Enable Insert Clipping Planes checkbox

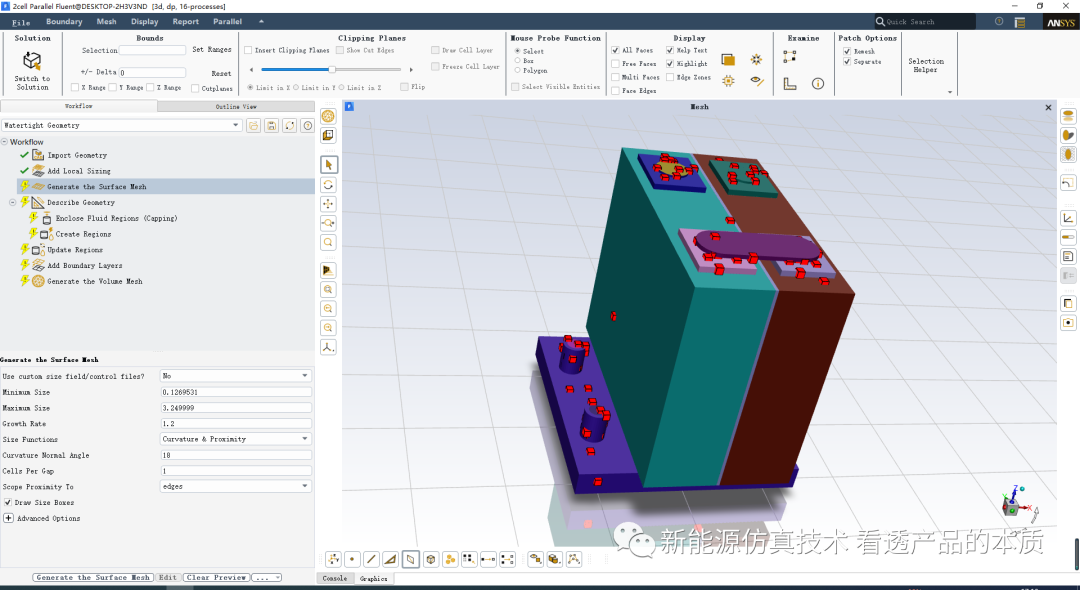248,50
